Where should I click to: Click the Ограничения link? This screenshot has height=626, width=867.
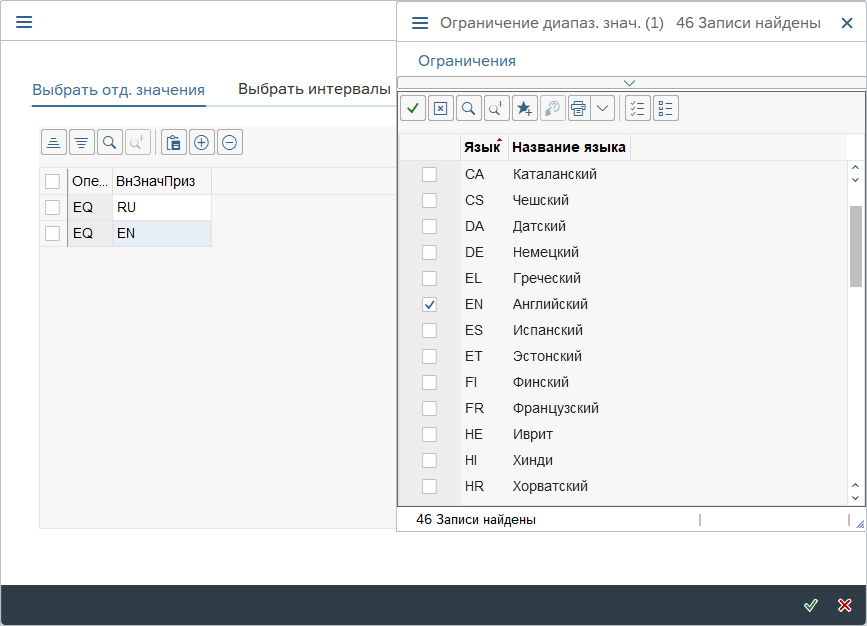coord(467,61)
